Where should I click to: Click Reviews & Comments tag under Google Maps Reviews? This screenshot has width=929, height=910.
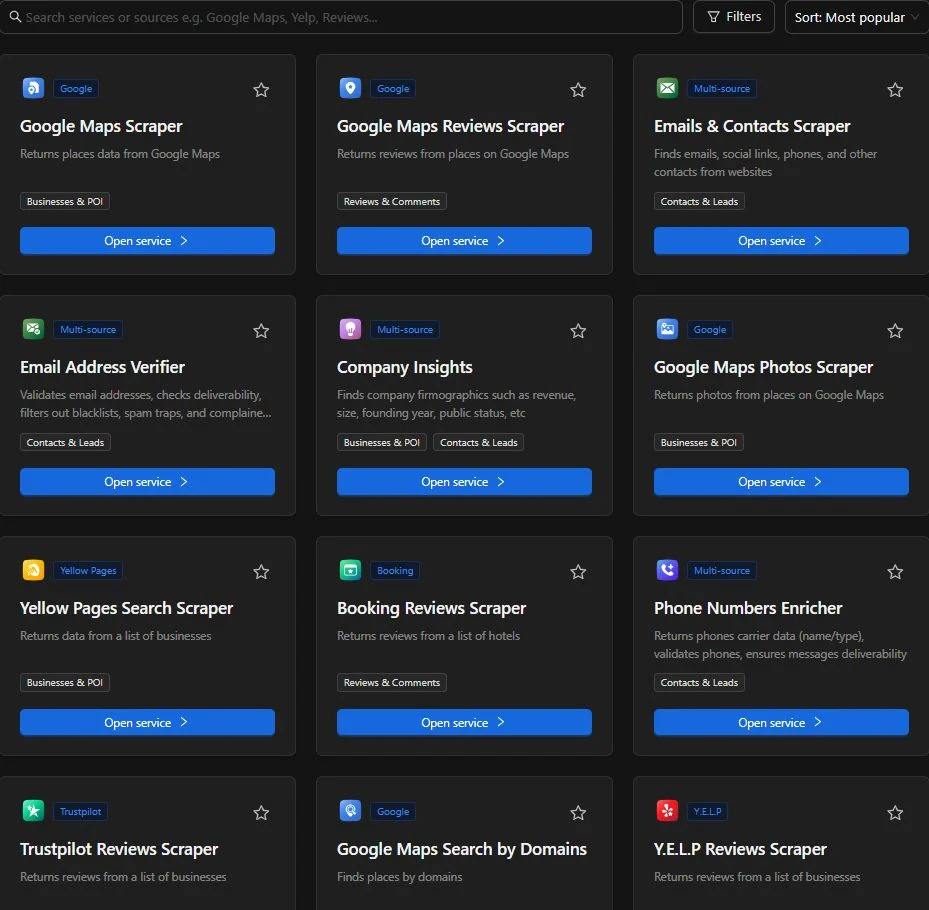tap(392, 201)
